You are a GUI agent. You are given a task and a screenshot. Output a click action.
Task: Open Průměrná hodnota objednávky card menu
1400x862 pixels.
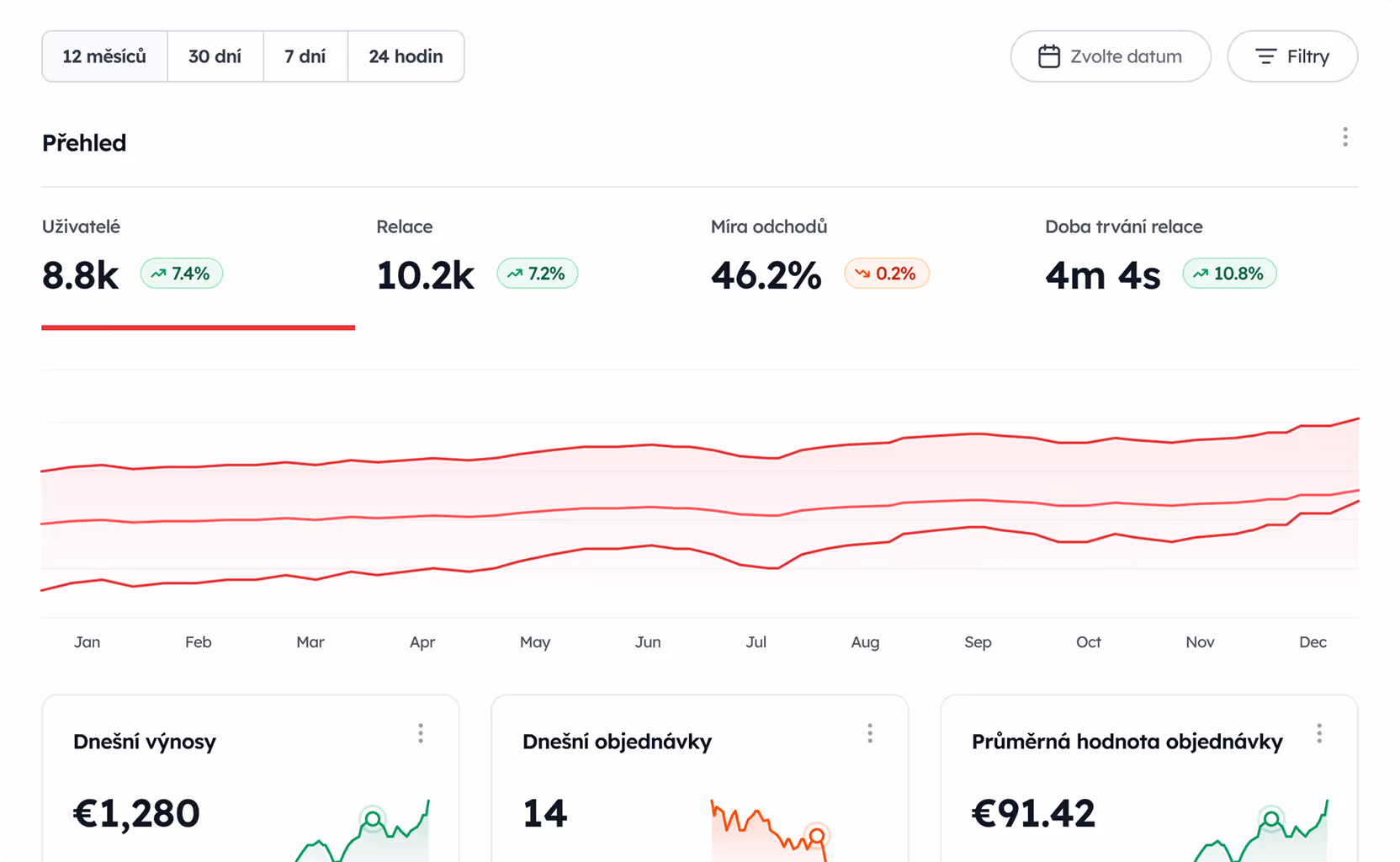(x=1318, y=733)
